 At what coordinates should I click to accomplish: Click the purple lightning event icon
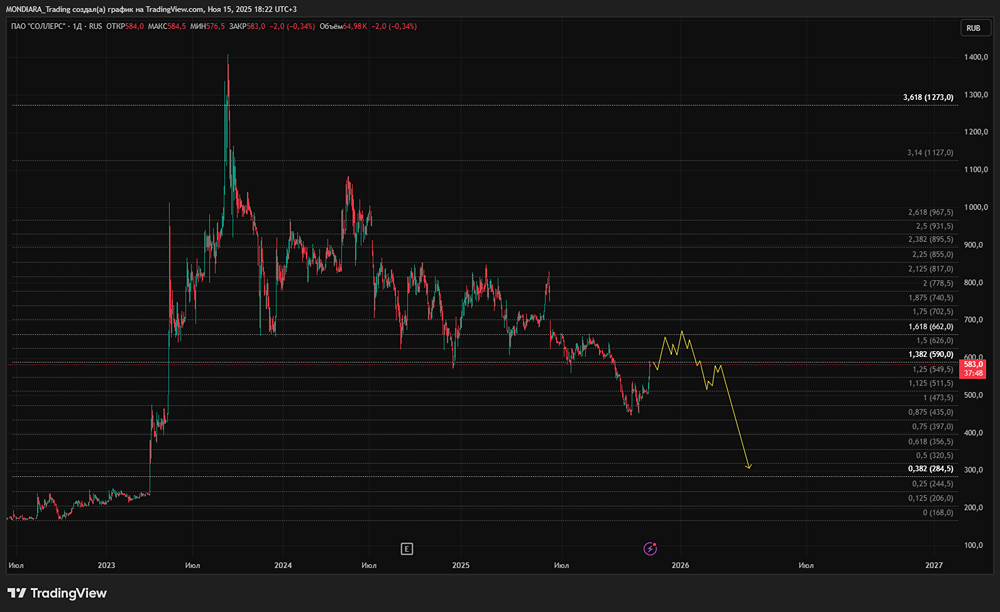pos(650,549)
